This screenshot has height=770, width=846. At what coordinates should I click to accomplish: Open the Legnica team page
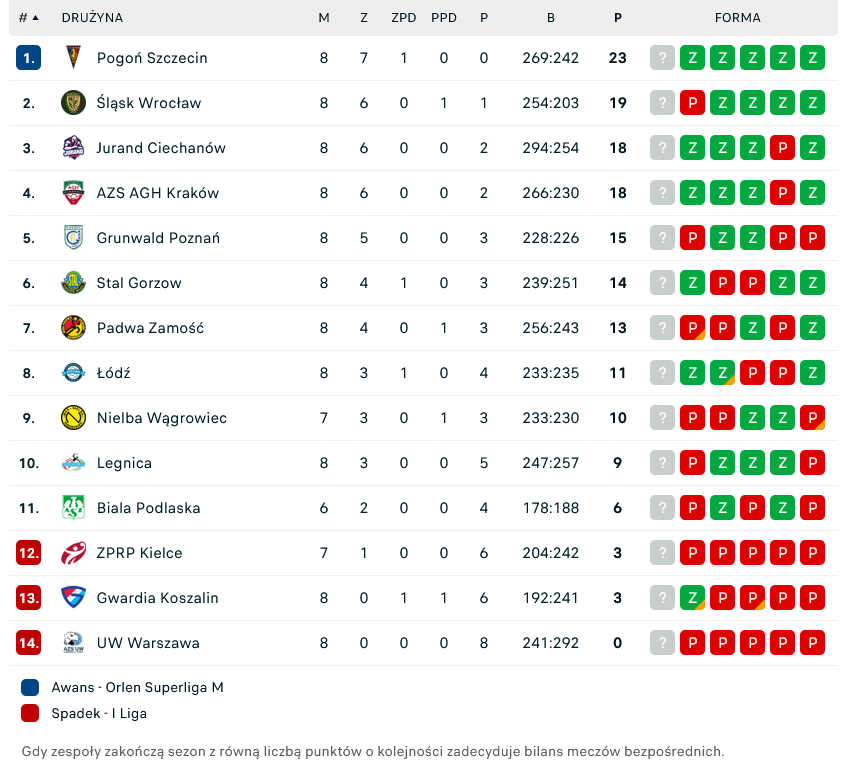click(124, 463)
